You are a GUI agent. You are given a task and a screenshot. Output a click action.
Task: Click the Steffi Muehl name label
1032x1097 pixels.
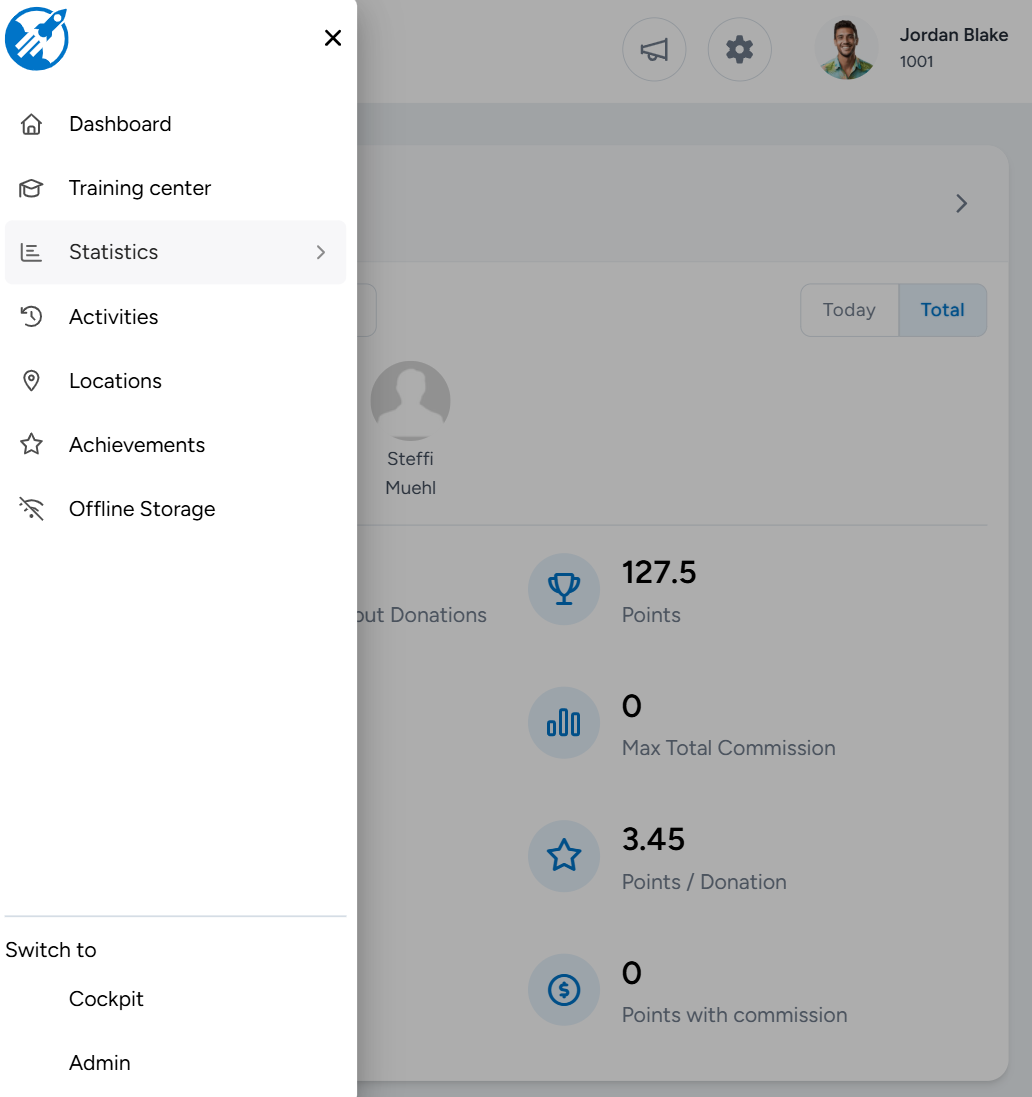411,473
